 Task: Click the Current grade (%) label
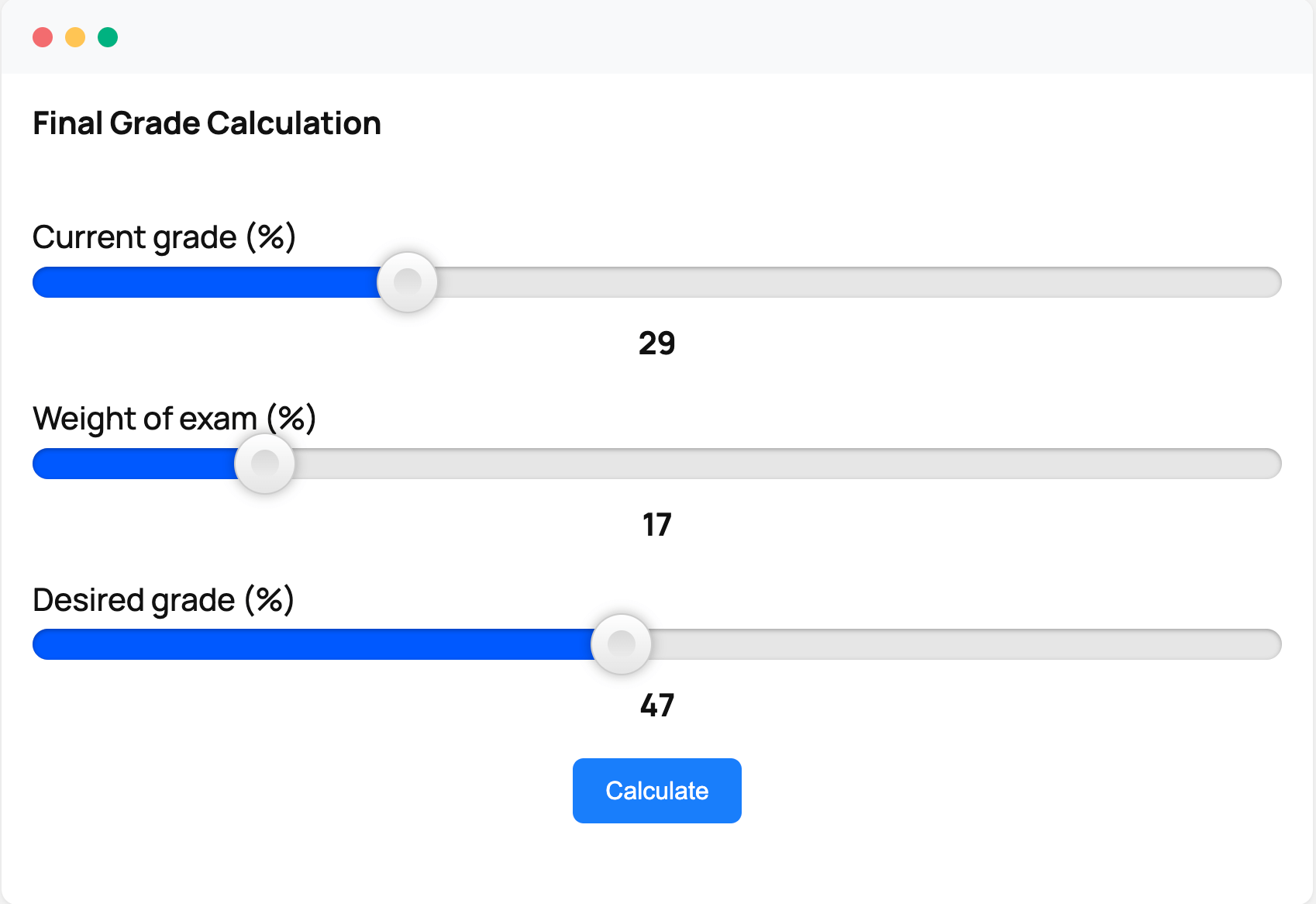(x=164, y=237)
